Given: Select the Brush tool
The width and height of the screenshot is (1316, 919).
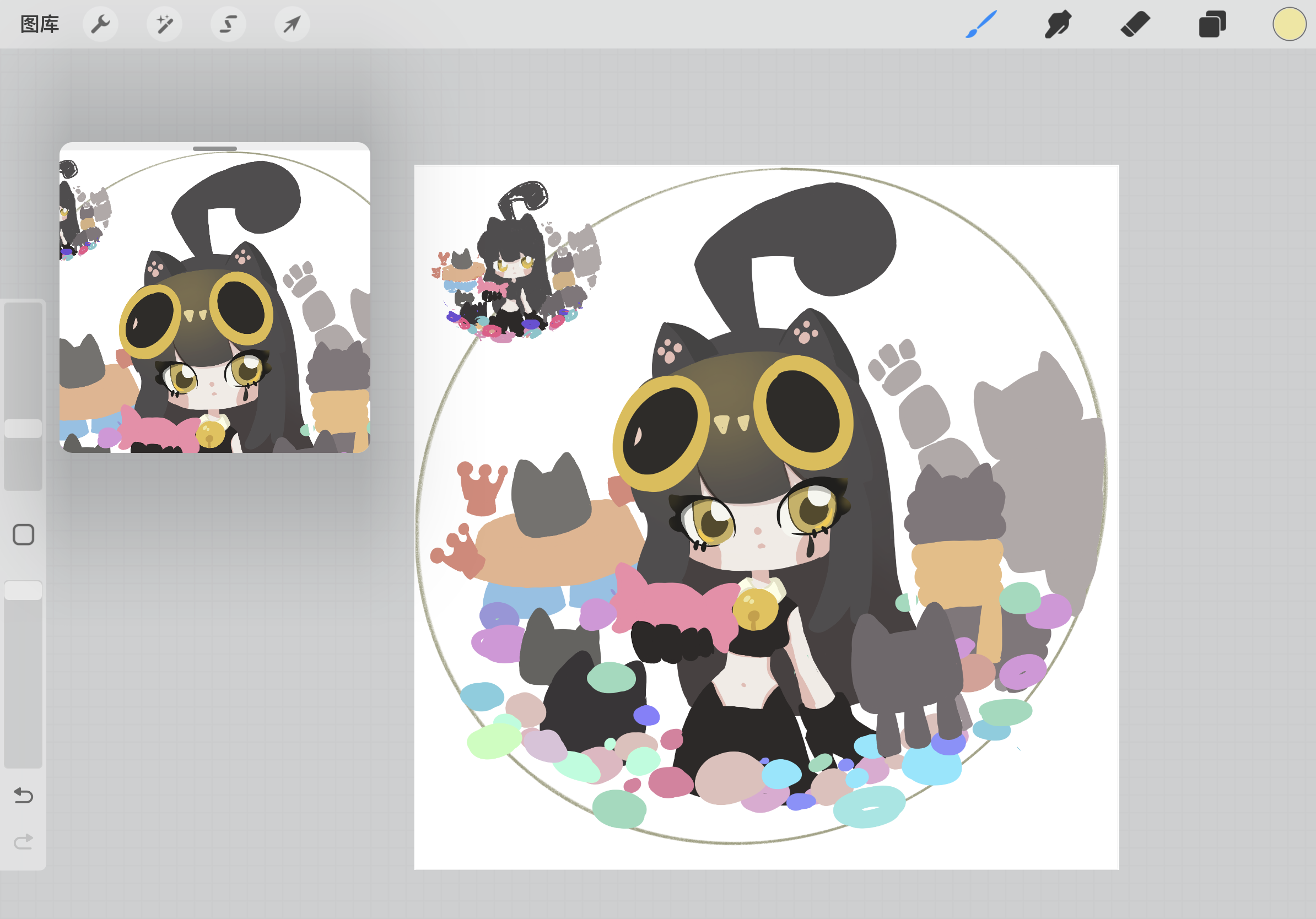Looking at the screenshot, I should [x=981, y=24].
